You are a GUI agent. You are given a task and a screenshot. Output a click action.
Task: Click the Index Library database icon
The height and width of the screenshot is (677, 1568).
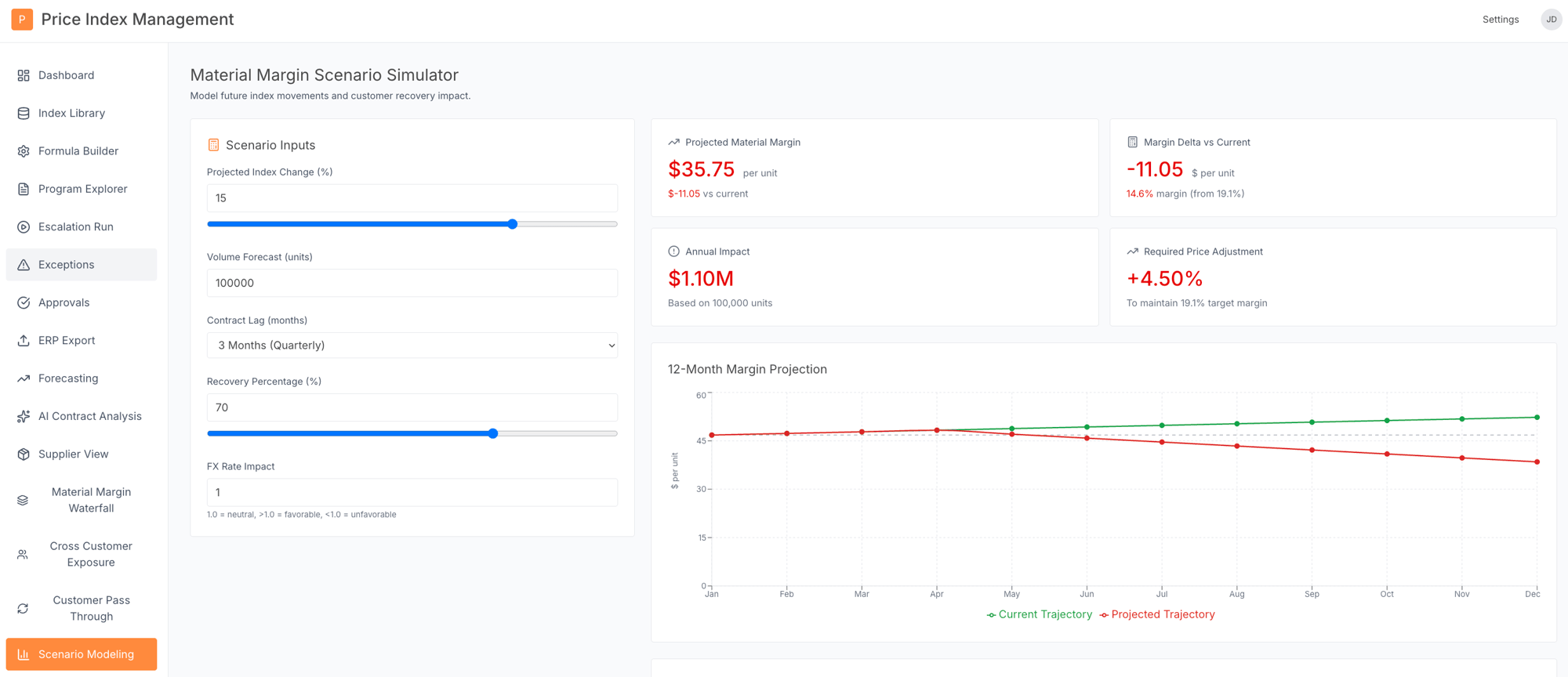tap(24, 114)
